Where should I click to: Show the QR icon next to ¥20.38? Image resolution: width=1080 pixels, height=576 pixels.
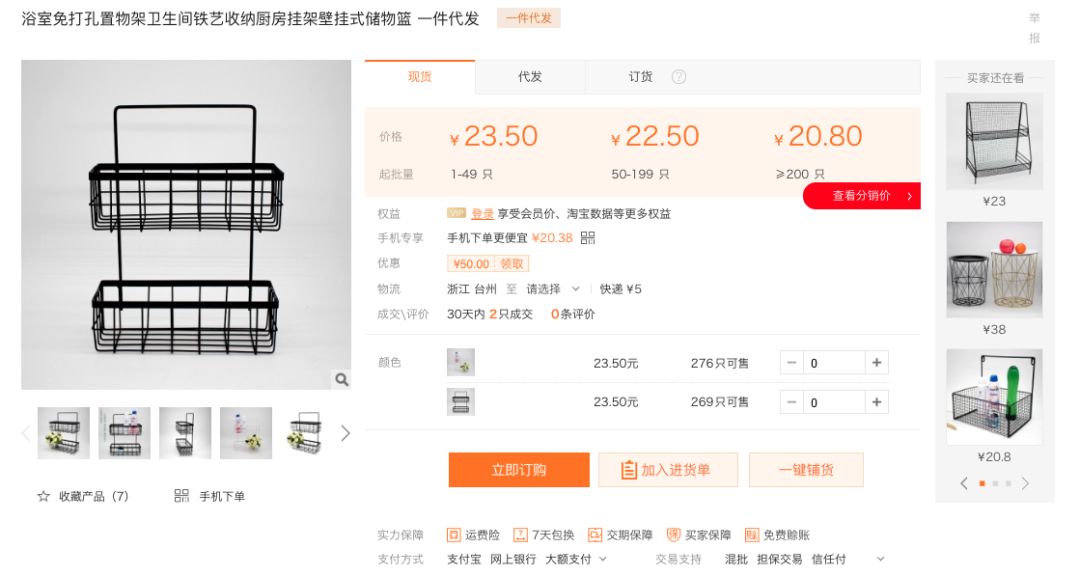[588, 238]
